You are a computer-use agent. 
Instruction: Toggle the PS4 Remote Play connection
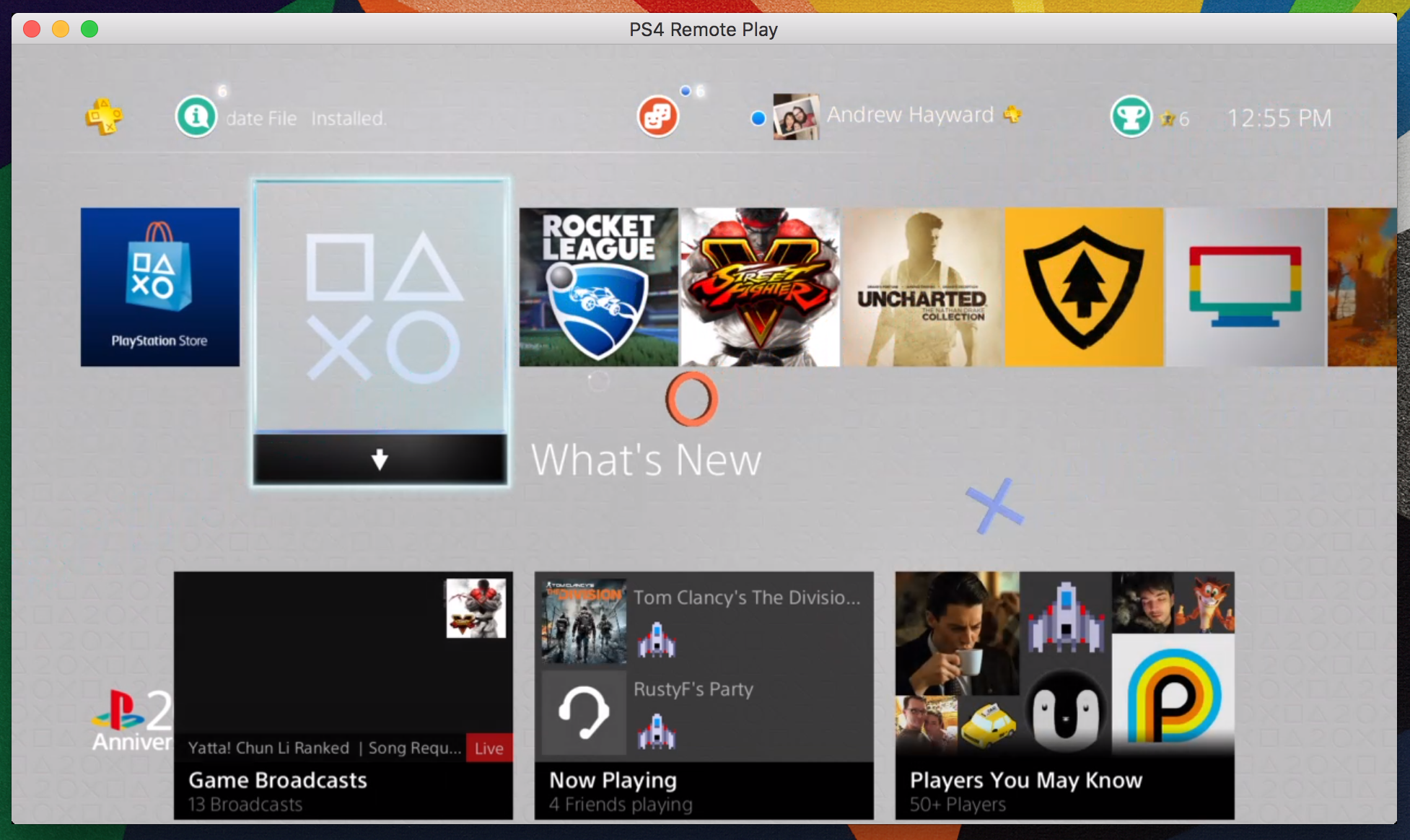click(x=32, y=28)
